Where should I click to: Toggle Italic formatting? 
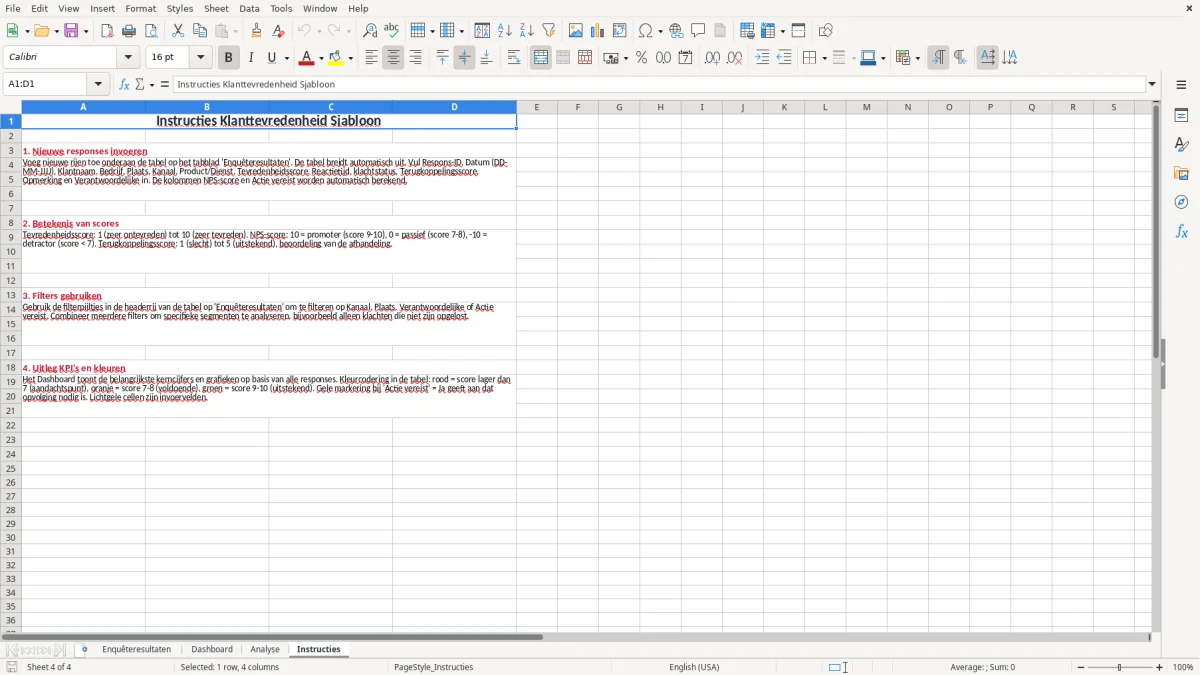[251, 58]
